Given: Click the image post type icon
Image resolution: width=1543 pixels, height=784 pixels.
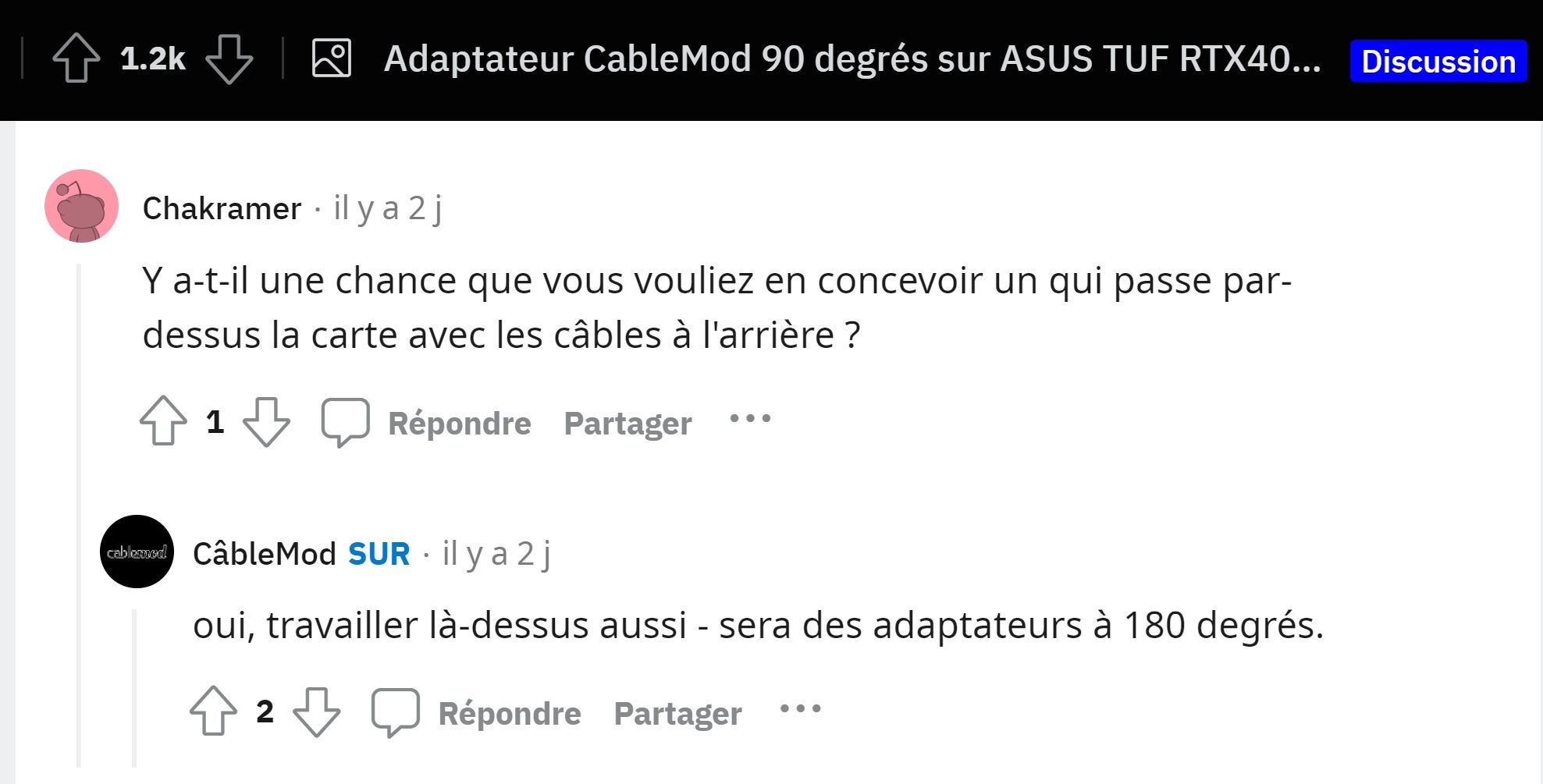Looking at the screenshot, I should pyautogui.click(x=332, y=58).
